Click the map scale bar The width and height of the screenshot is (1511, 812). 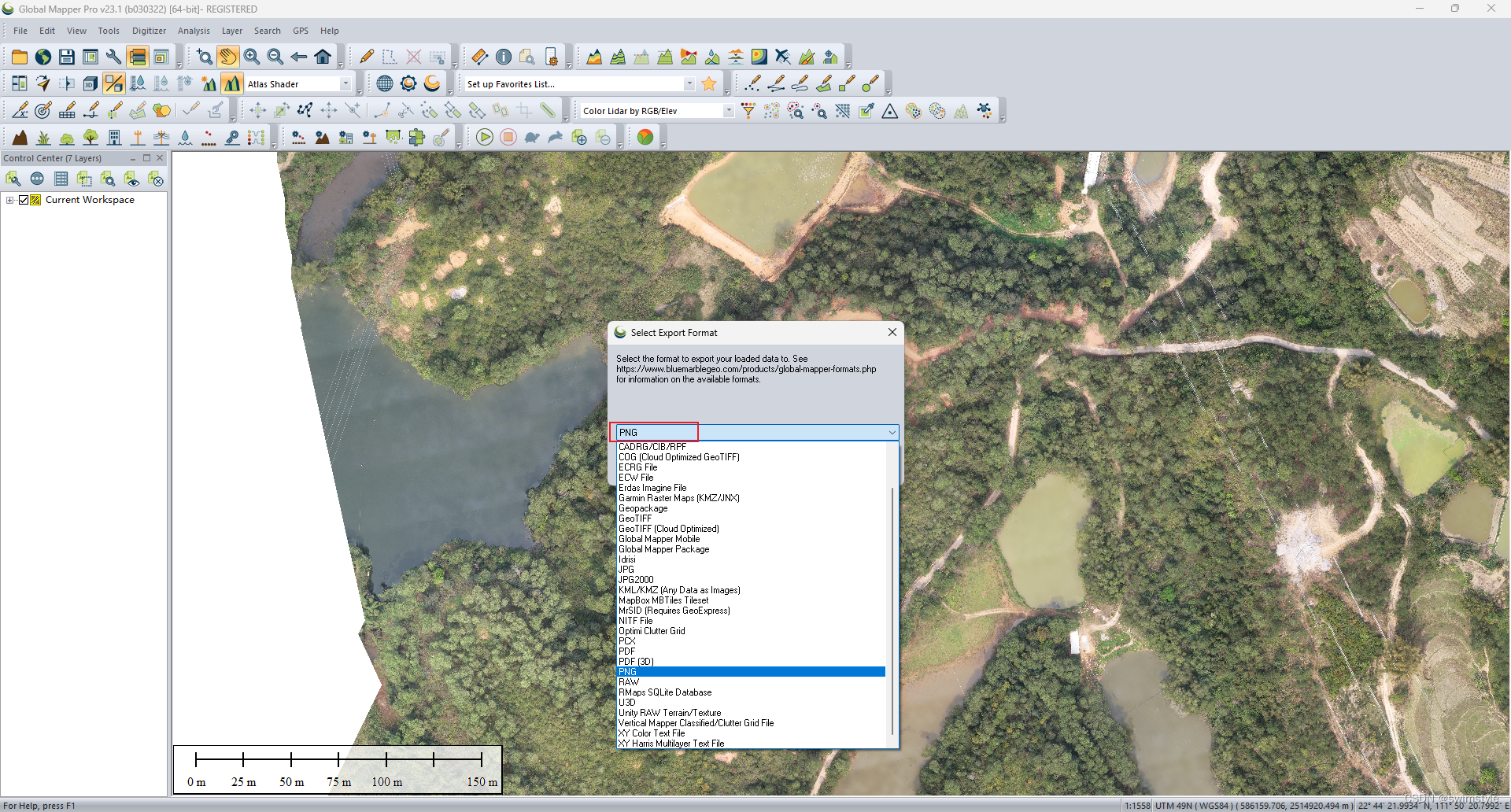pyautogui.click(x=338, y=770)
